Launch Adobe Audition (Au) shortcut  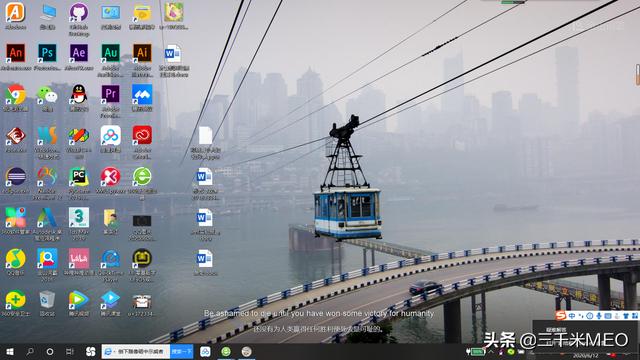pos(111,53)
